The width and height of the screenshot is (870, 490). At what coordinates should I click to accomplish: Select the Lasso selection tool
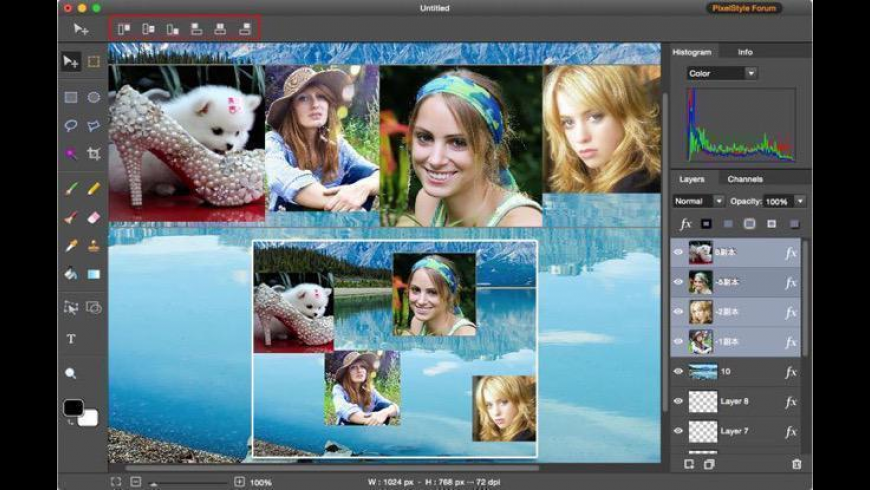[x=71, y=126]
